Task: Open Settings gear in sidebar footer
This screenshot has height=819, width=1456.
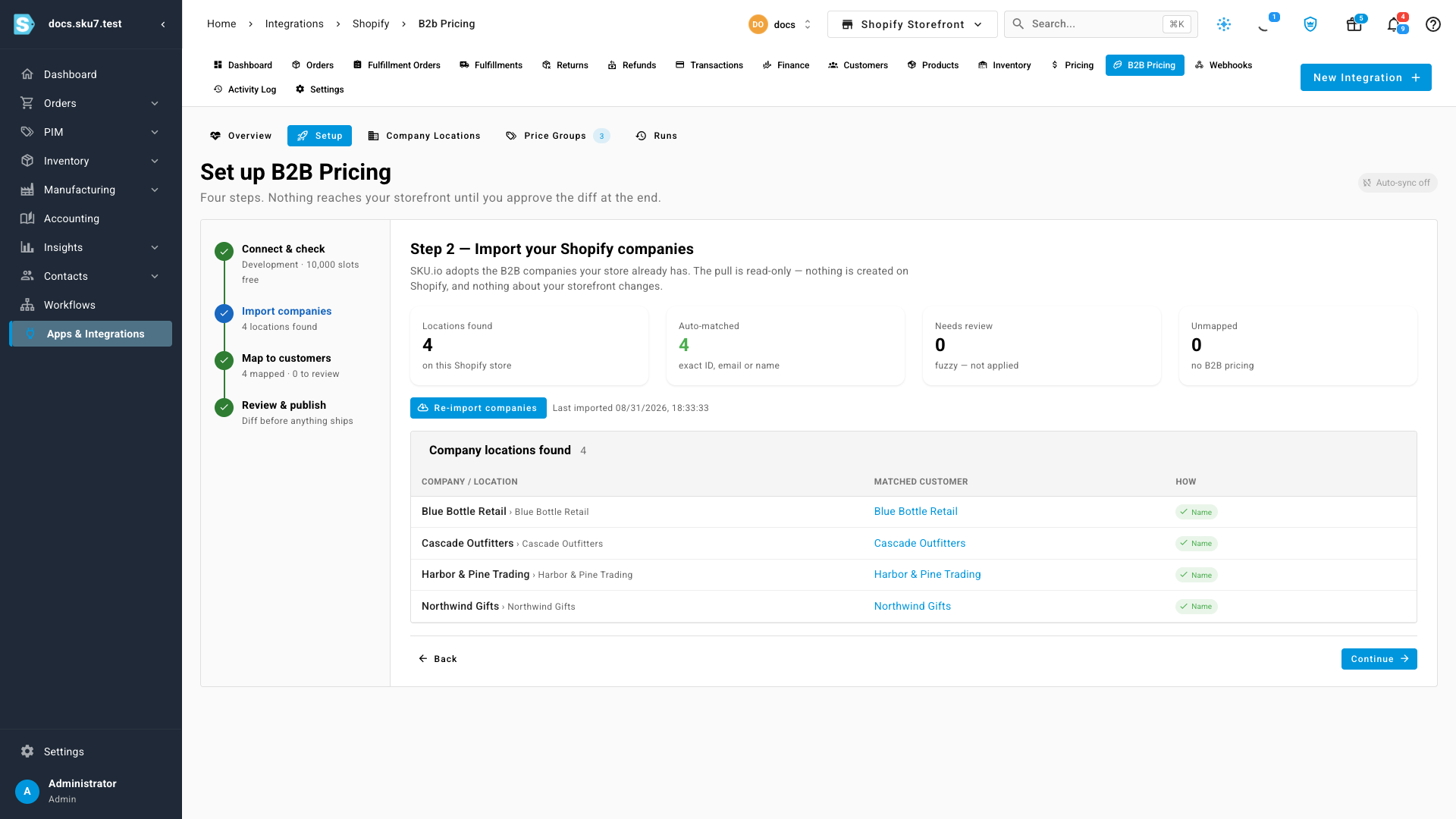Action: pyautogui.click(x=27, y=752)
